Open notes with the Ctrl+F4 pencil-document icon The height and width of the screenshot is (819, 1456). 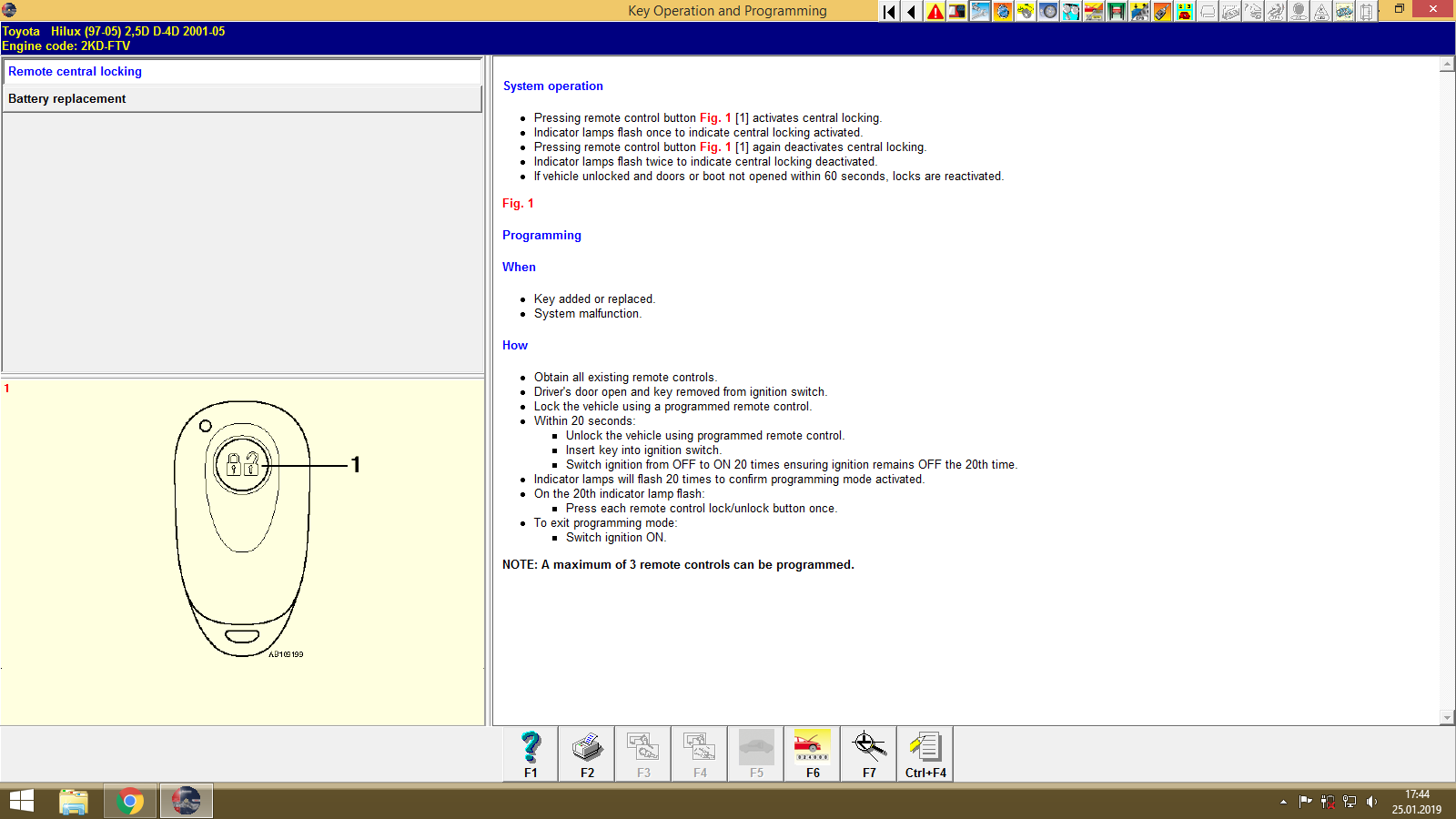click(925, 753)
